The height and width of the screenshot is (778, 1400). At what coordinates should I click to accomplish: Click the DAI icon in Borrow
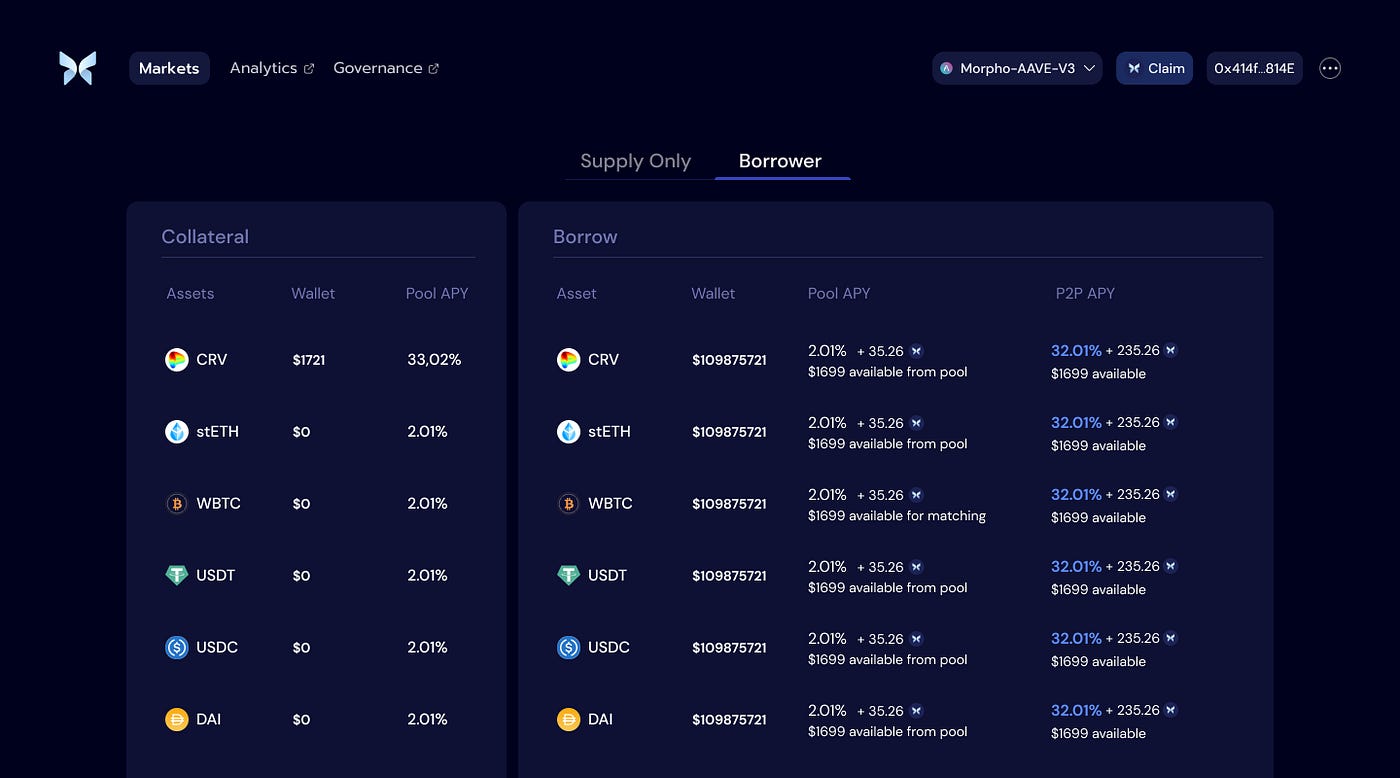point(569,719)
